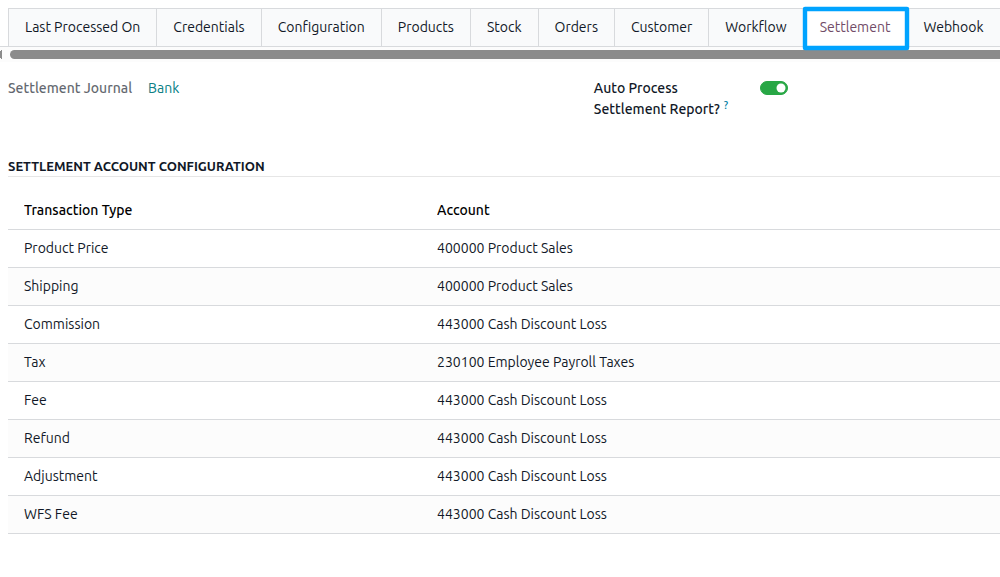Viewport: 1000px width, 577px height.
Task: Select the Stock tab
Action: coord(504,27)
